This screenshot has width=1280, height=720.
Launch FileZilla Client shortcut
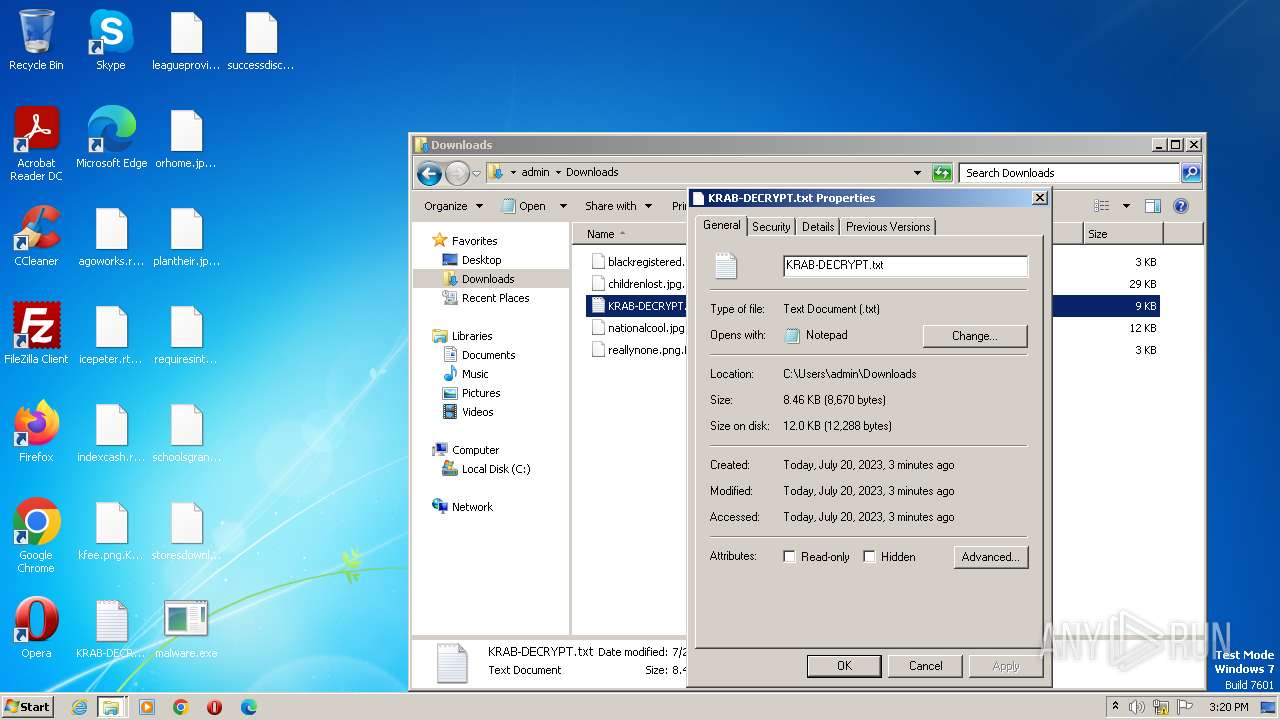[36, 334]
